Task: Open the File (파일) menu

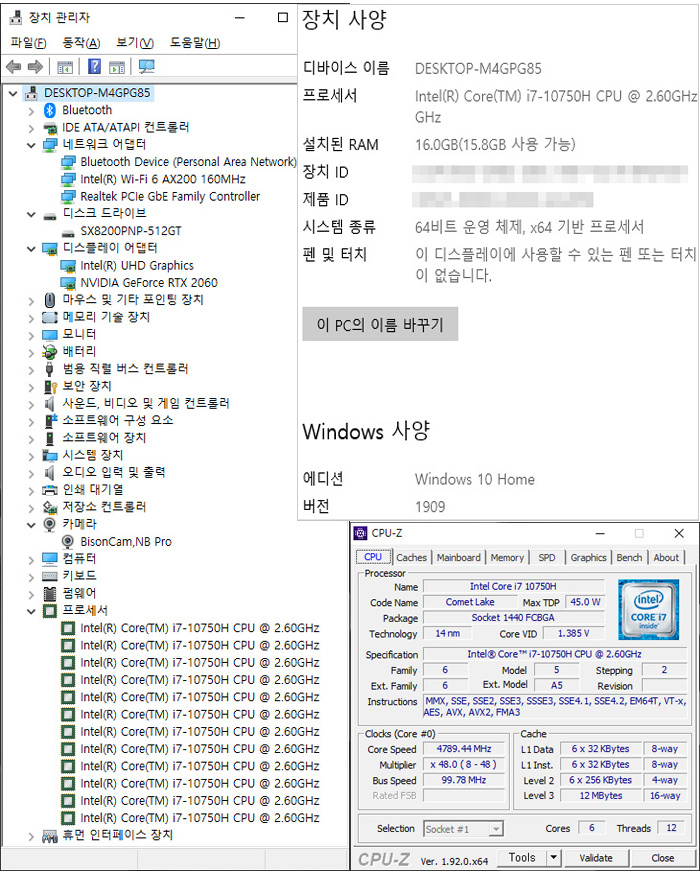Action: coord(28,43)
